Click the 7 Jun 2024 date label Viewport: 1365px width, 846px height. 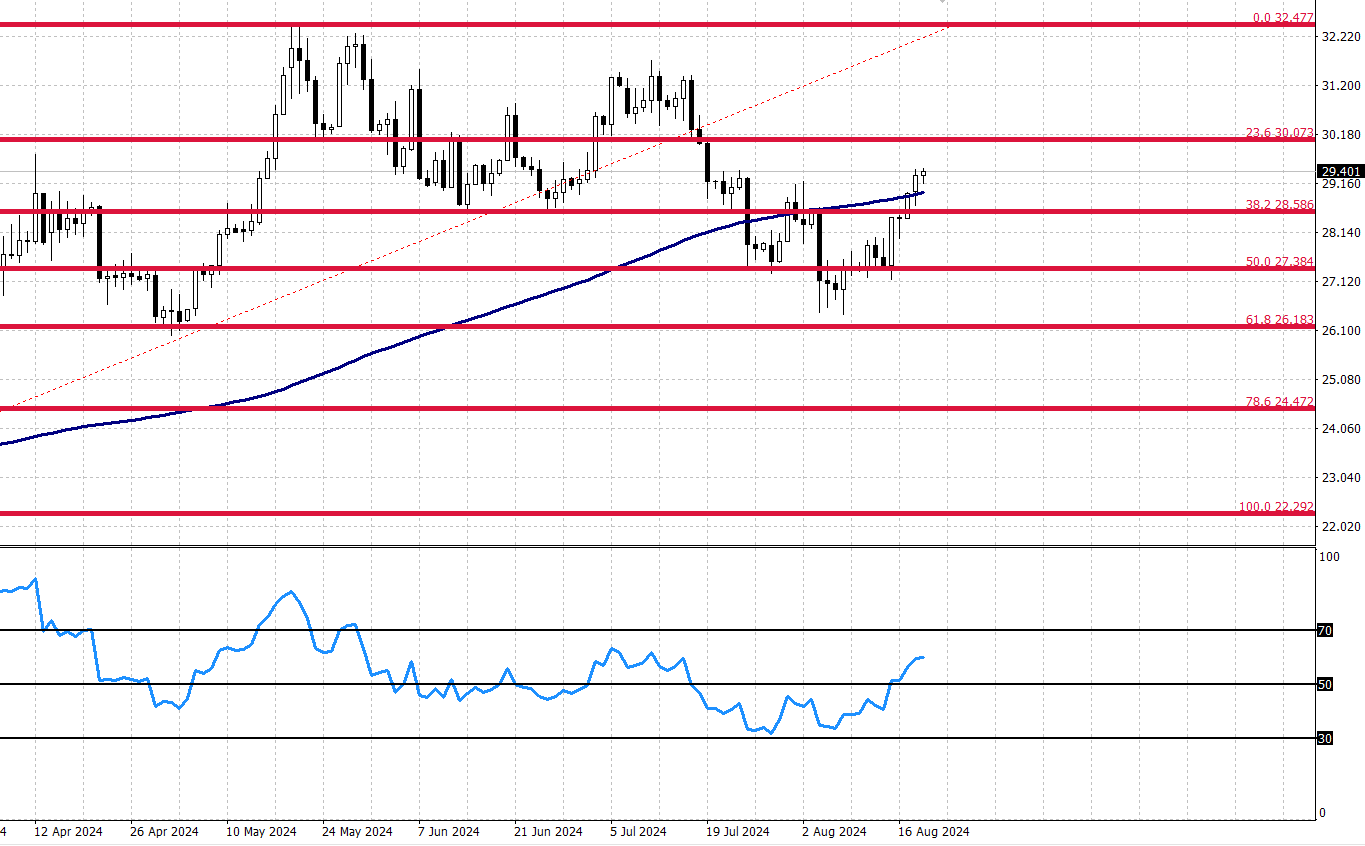pyautogui.click(x=449, y=832)
